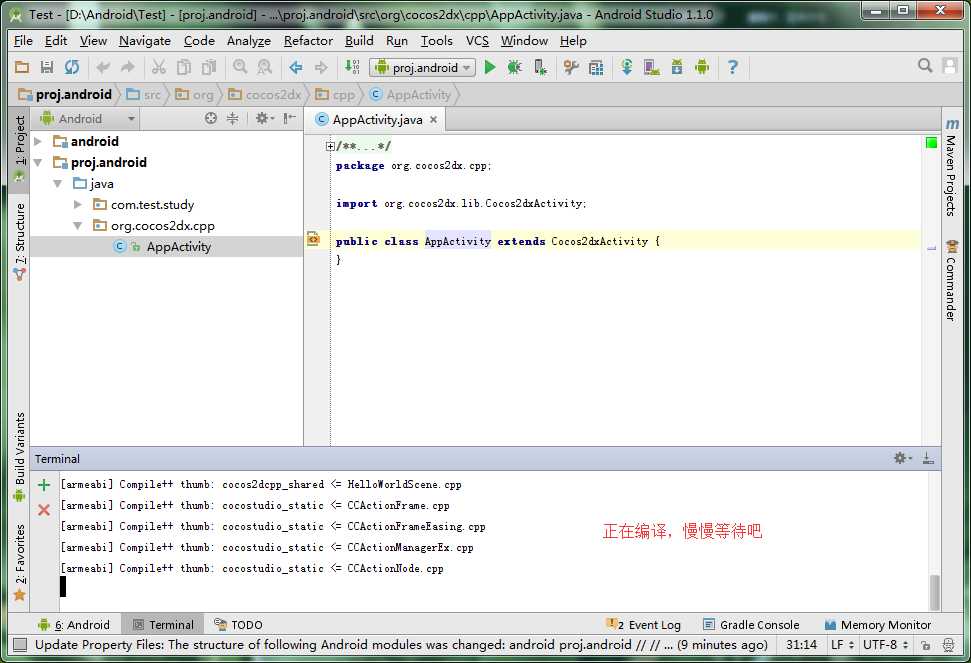
Task: Expand the android module tree node
Action: click(38, 142)
